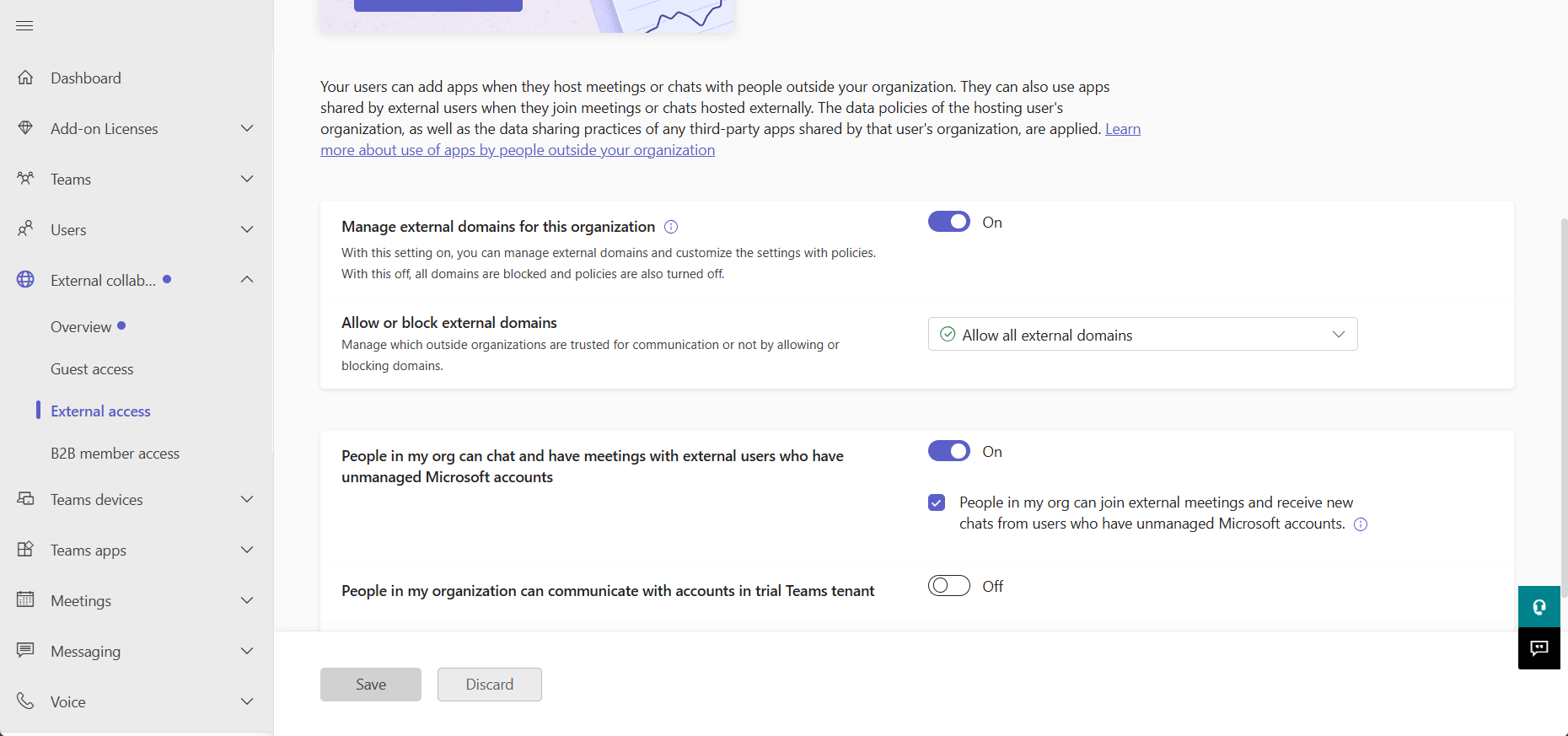
Task: Click the Discard button
Action: click(490, 685)
